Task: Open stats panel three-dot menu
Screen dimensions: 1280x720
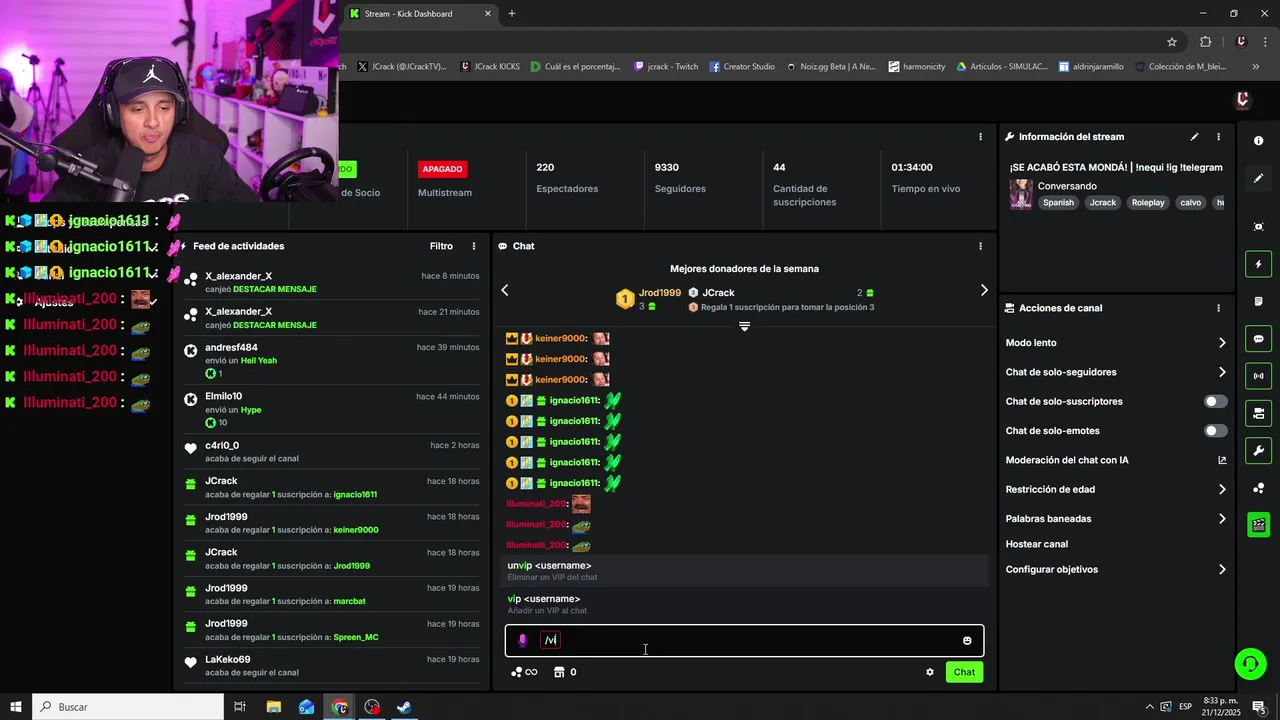Action: click(x=980, y=137)
